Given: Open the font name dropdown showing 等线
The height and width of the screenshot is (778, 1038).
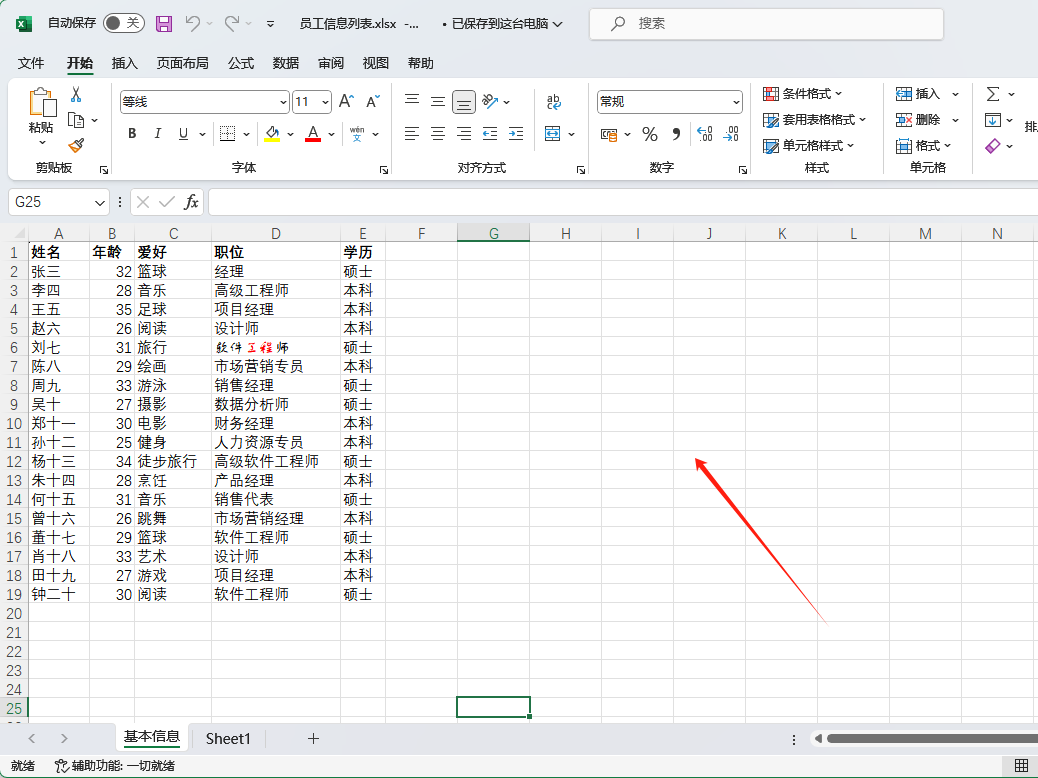Looking at the screenshot, I should [283, 102].
